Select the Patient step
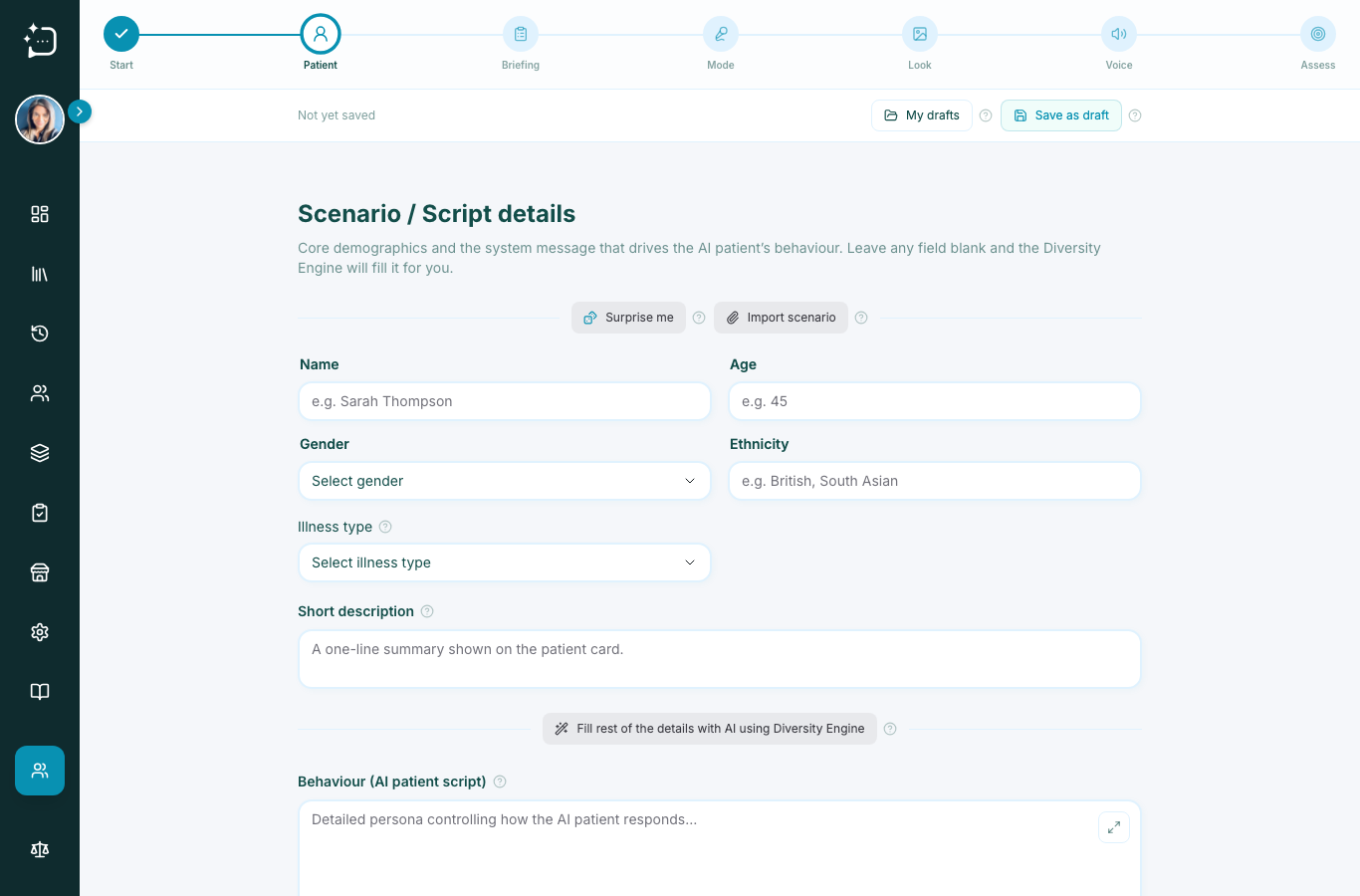 pyautogui.click(x=321, y=34)
